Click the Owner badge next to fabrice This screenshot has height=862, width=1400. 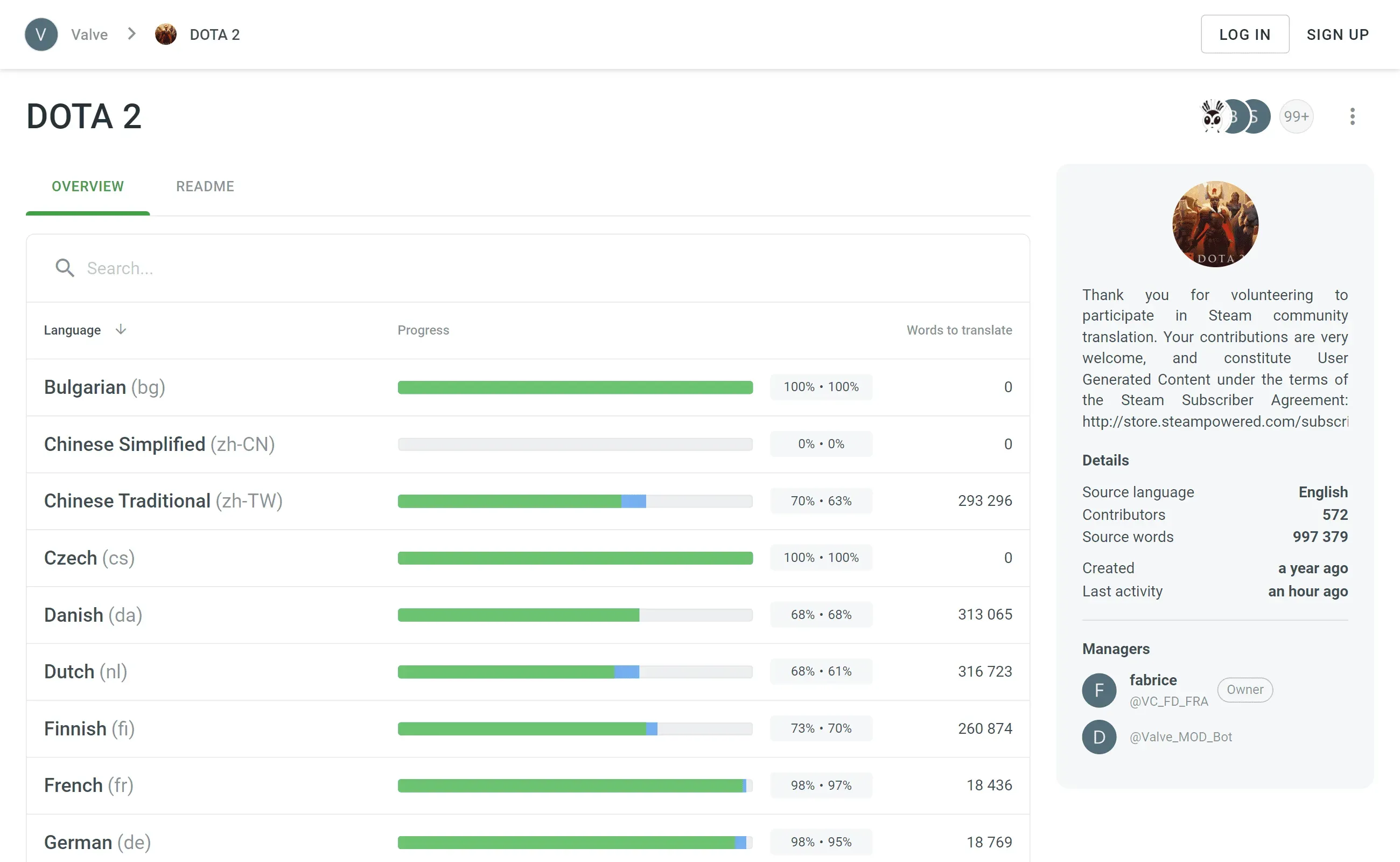coord(1244,690)
